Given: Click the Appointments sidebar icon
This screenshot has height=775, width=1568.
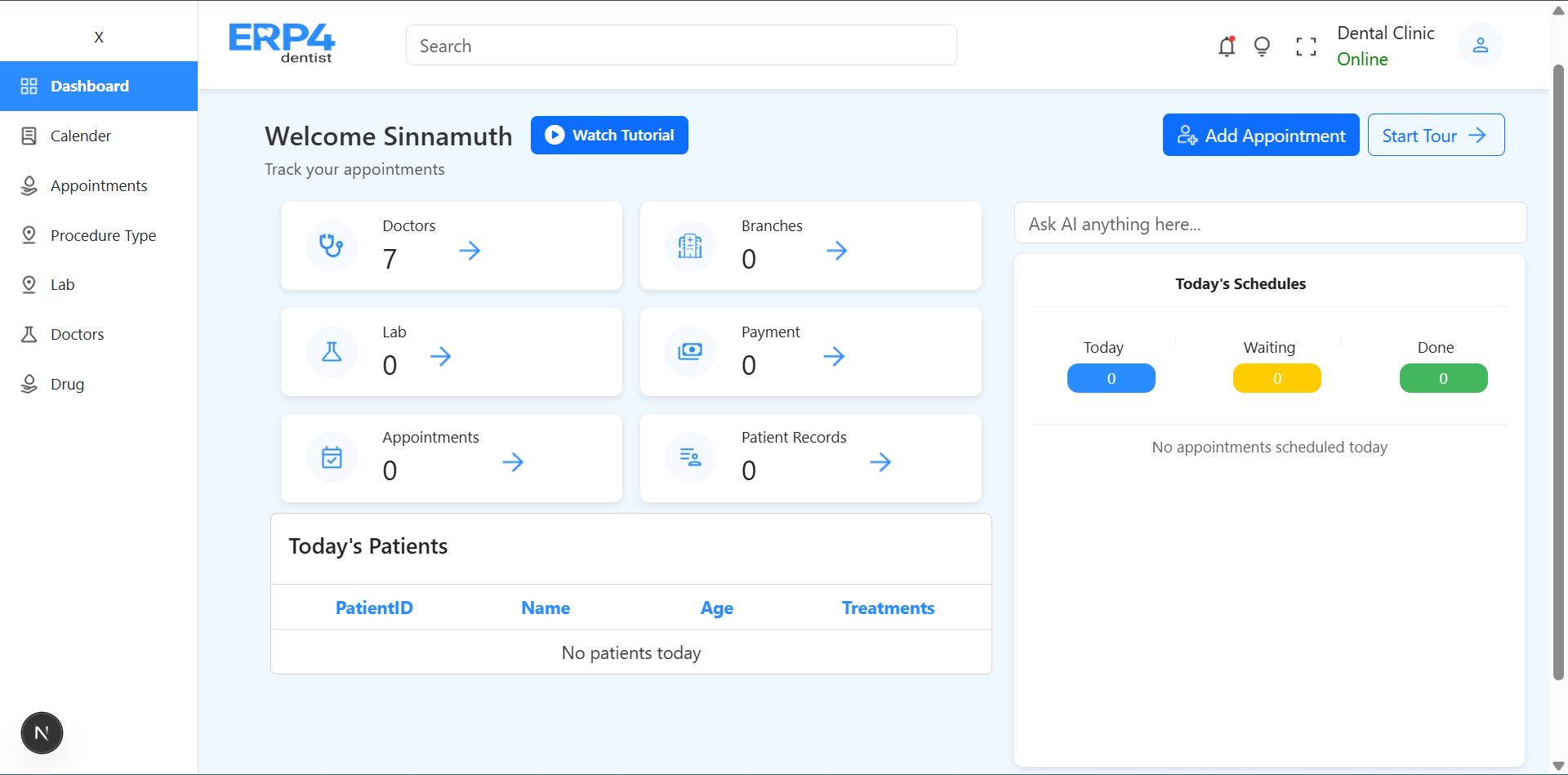Looking at the screenshot, I should tap(29, 185).
